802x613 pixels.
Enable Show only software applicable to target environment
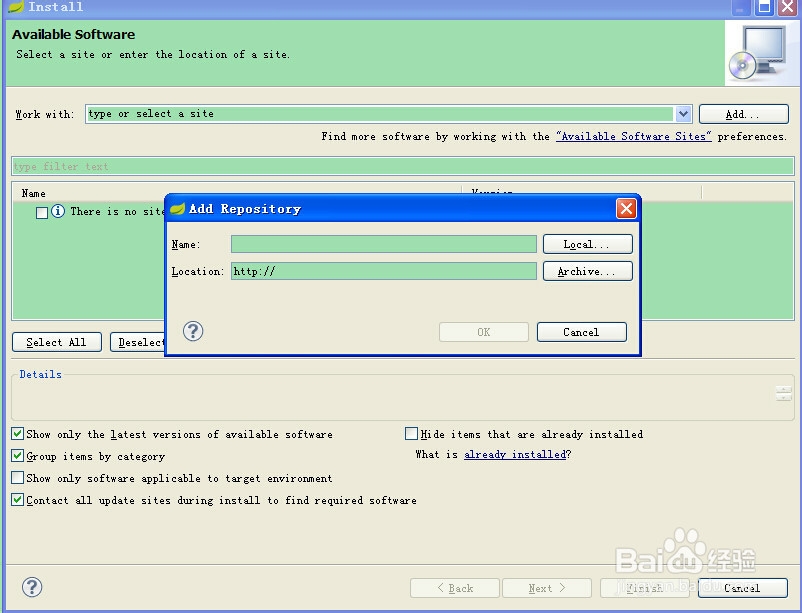click(16, 478)
